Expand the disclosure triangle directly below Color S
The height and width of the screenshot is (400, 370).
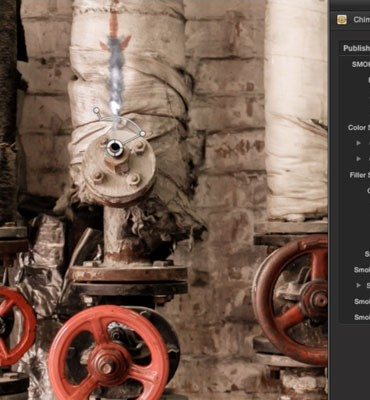[x=358, y=143]
